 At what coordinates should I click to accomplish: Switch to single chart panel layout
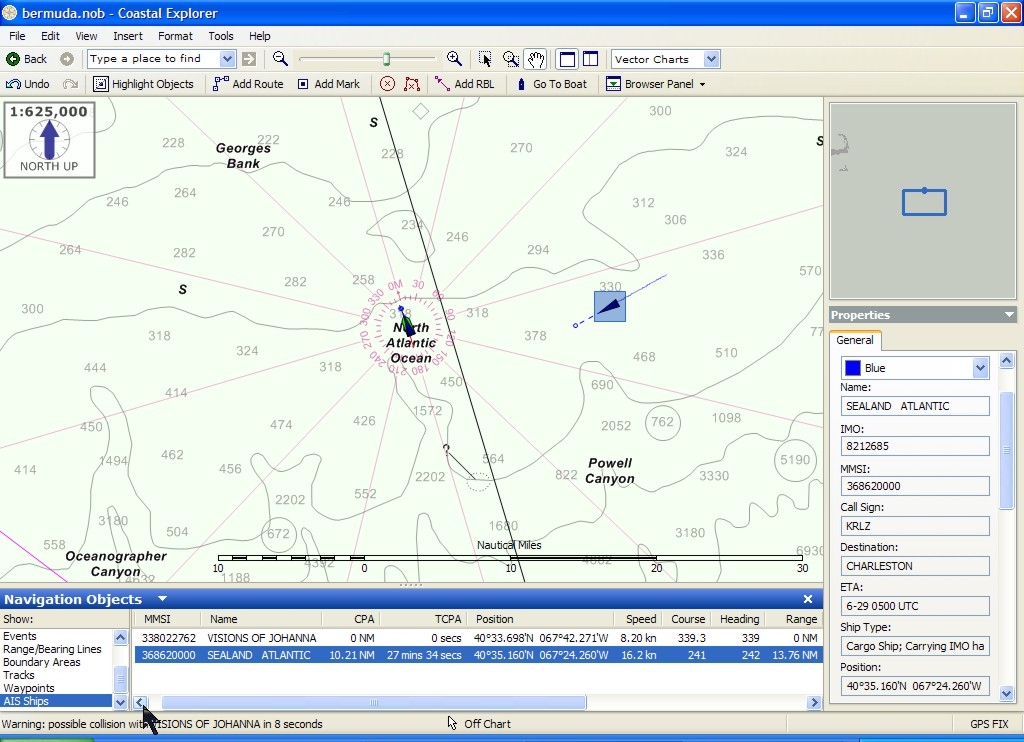point(567,59)
